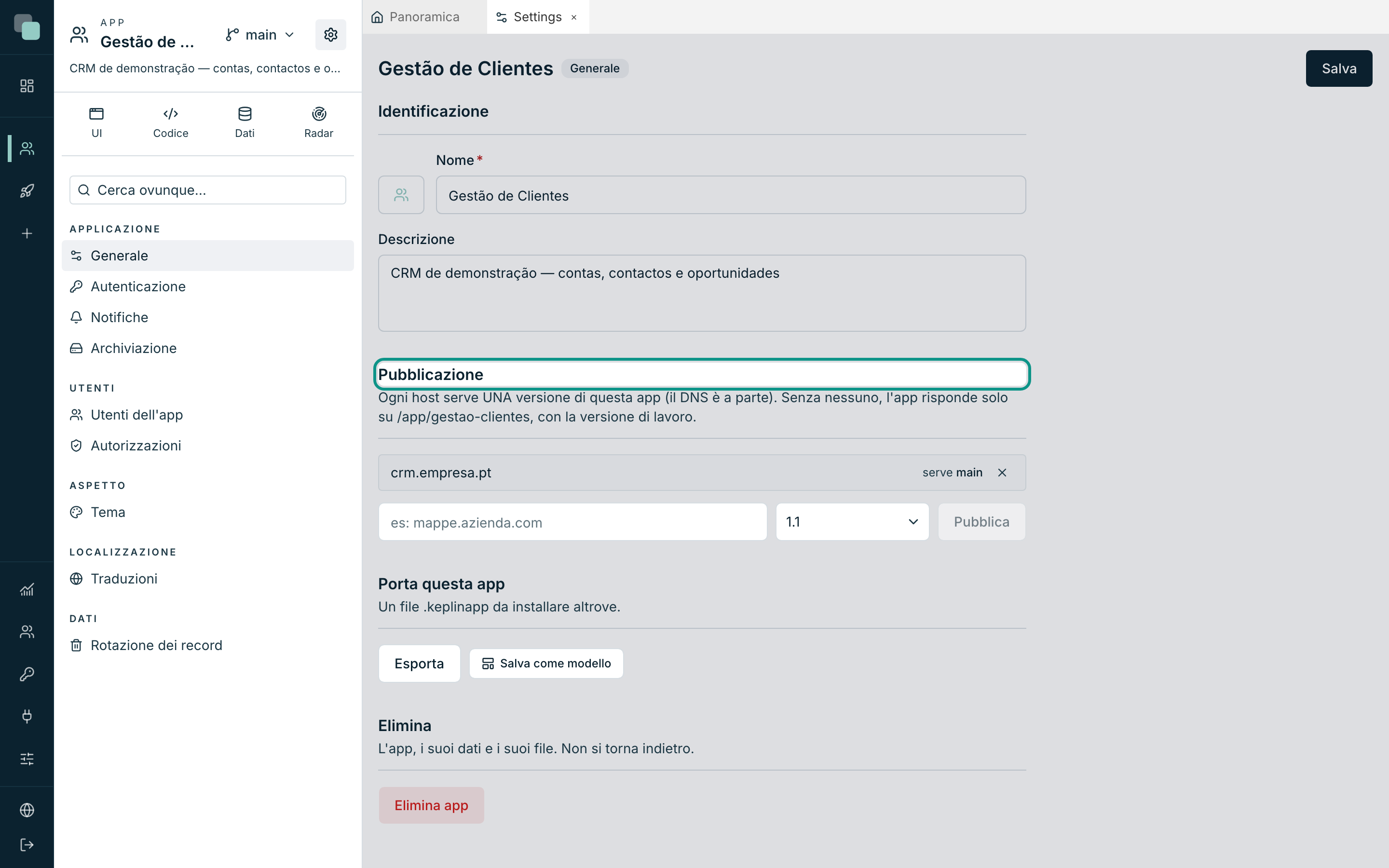
Task: Click the app name Gestão de ... header
Action: [147, 41]
